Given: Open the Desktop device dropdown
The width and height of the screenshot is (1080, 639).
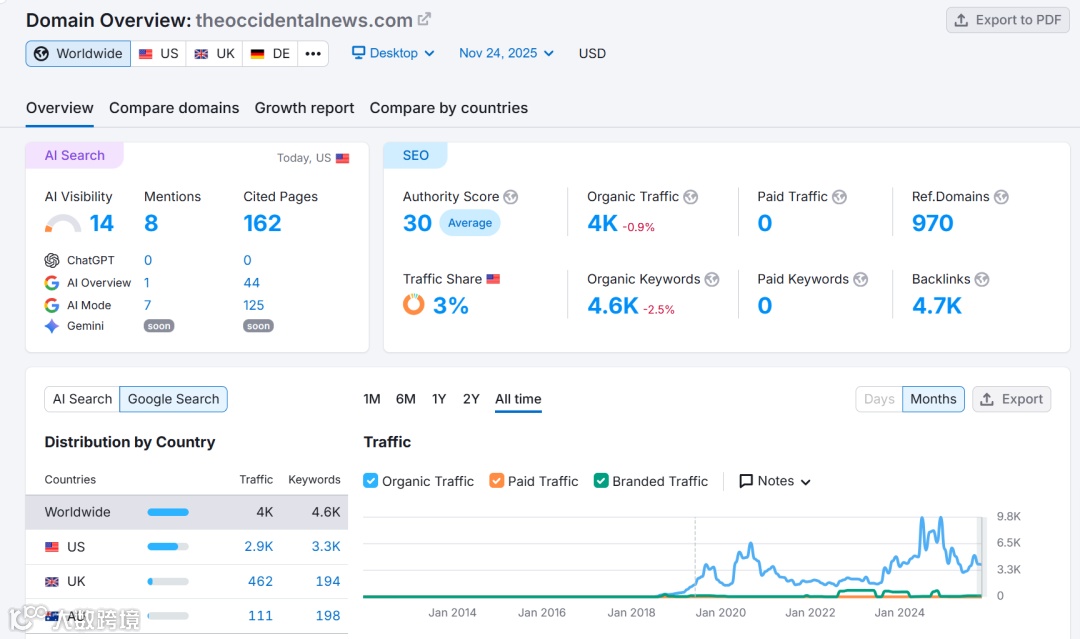Looking at the screenshot, I should (x=393, y=53).
